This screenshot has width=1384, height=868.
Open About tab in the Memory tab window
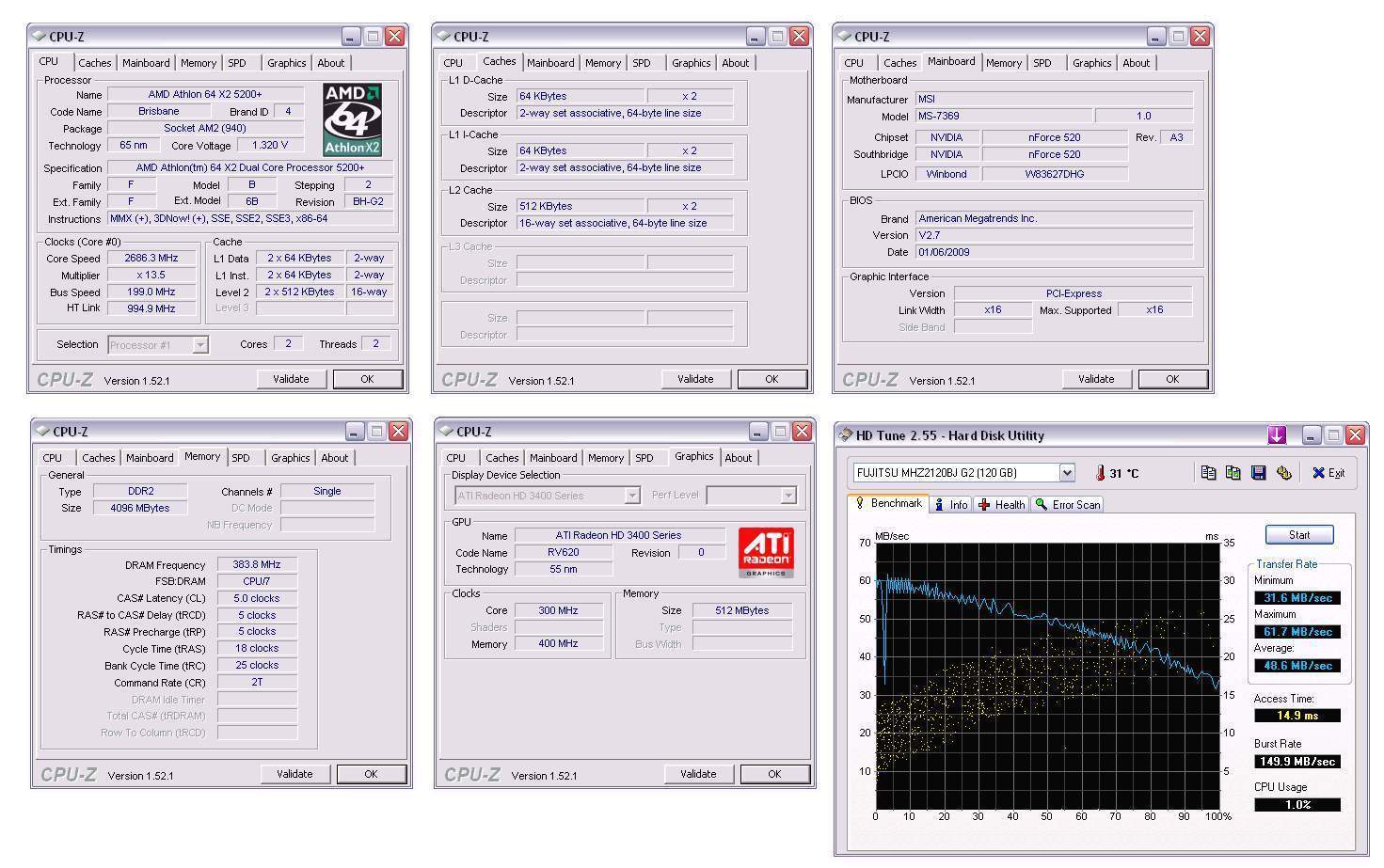334,458
